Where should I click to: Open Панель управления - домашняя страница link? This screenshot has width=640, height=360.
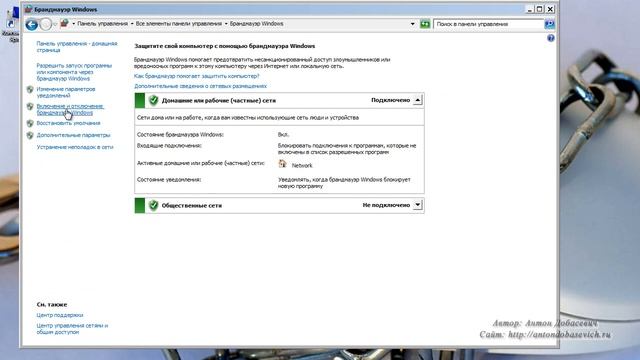tap(77, 47)
